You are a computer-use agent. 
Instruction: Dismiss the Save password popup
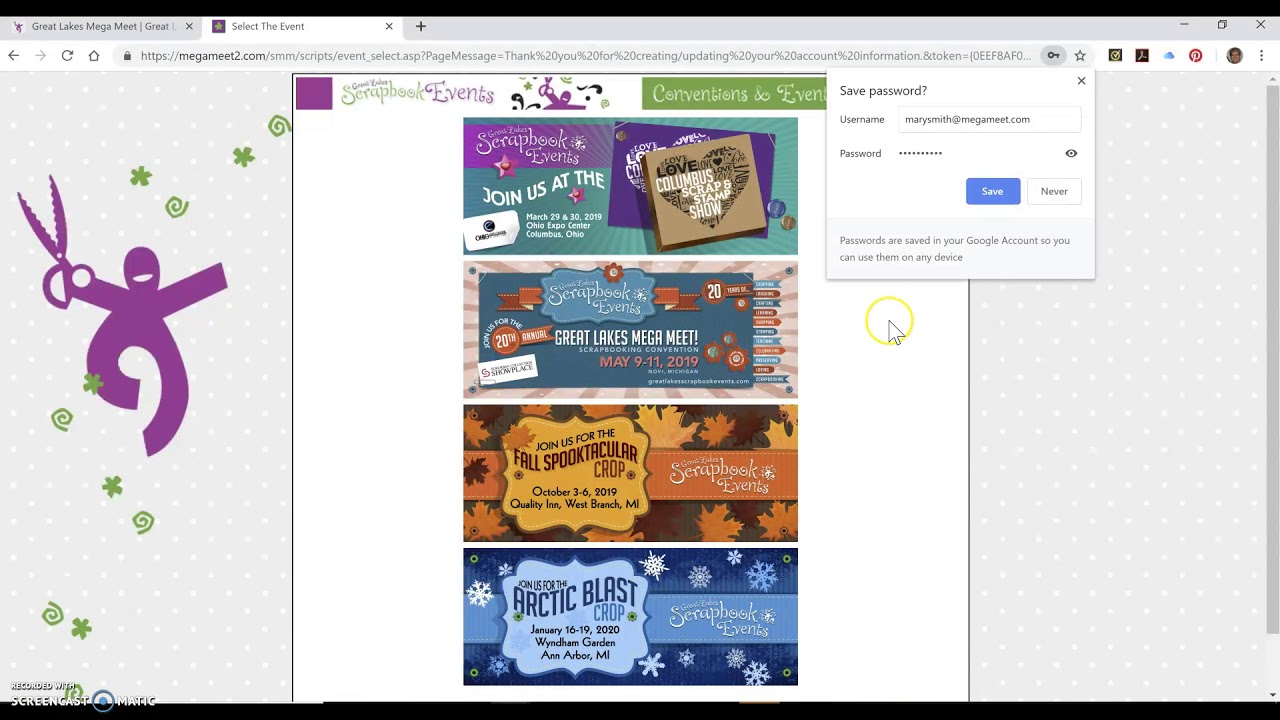1081,81
